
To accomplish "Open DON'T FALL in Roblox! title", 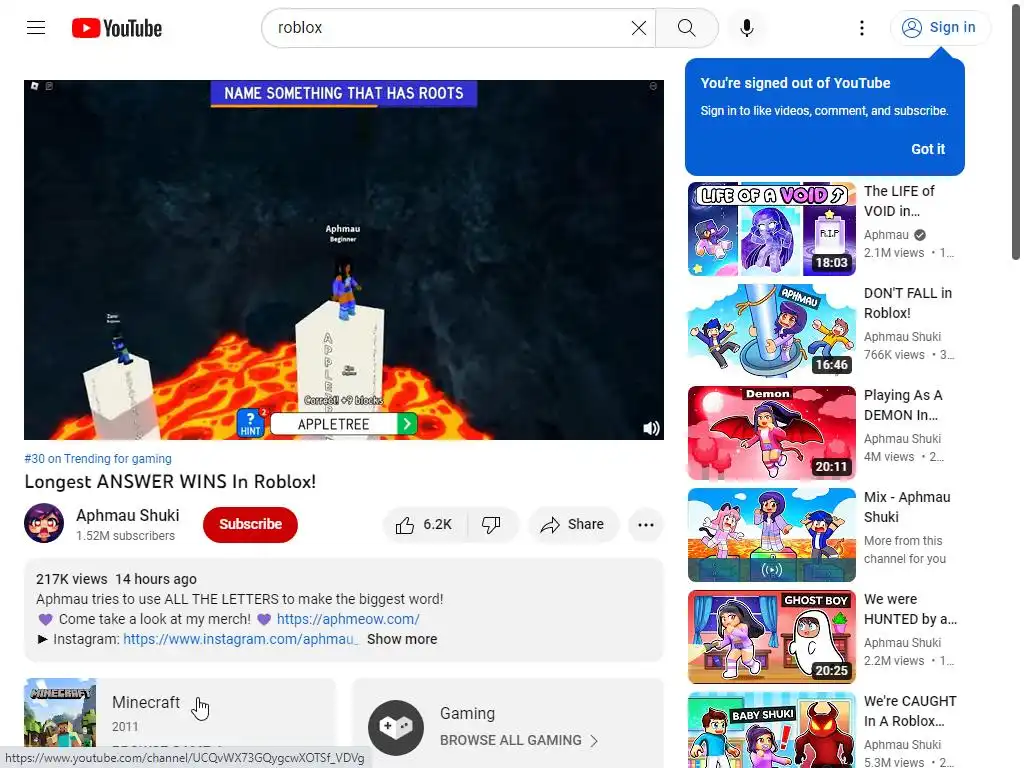I will tap(908, 303).
